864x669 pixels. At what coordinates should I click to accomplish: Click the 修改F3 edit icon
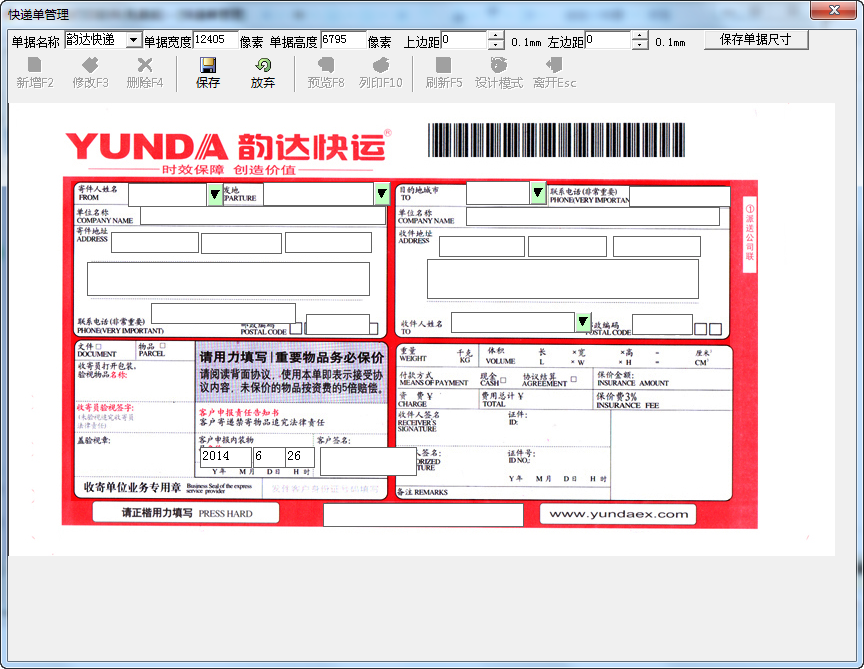pos(90,72)
